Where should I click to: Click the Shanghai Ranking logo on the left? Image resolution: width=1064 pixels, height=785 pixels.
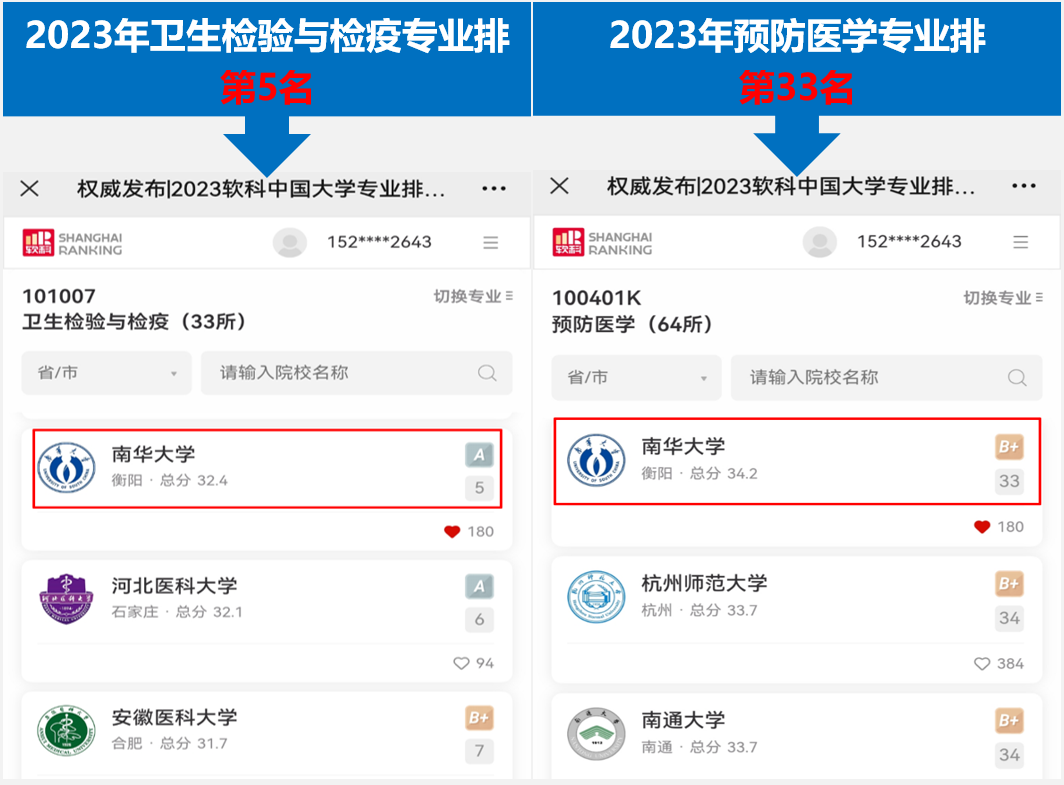pyautogui.click(x=72, y=243)
